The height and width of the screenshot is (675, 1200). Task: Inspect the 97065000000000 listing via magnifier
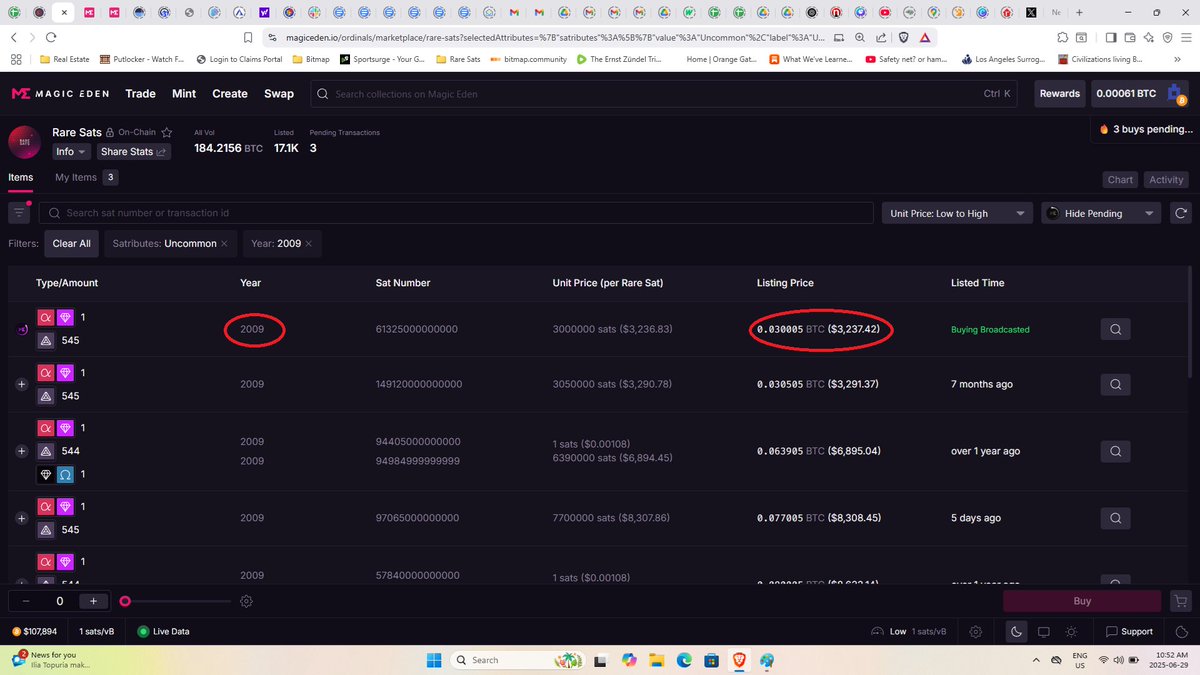click(x=1115, y=518)
